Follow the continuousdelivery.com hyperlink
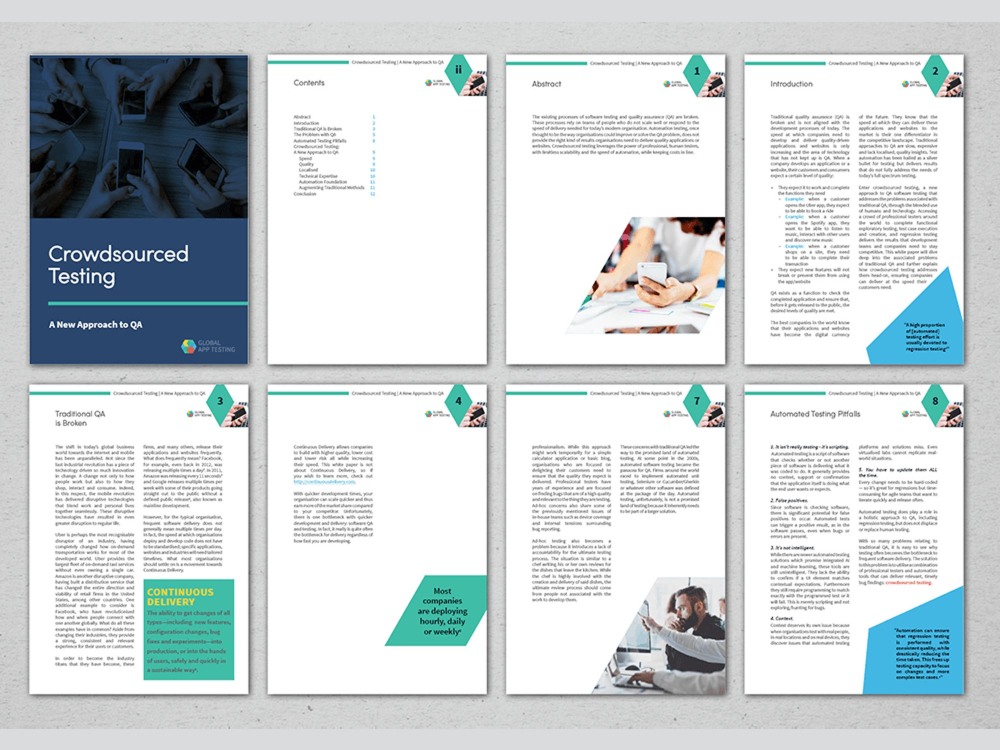 (x=324, y=482)
